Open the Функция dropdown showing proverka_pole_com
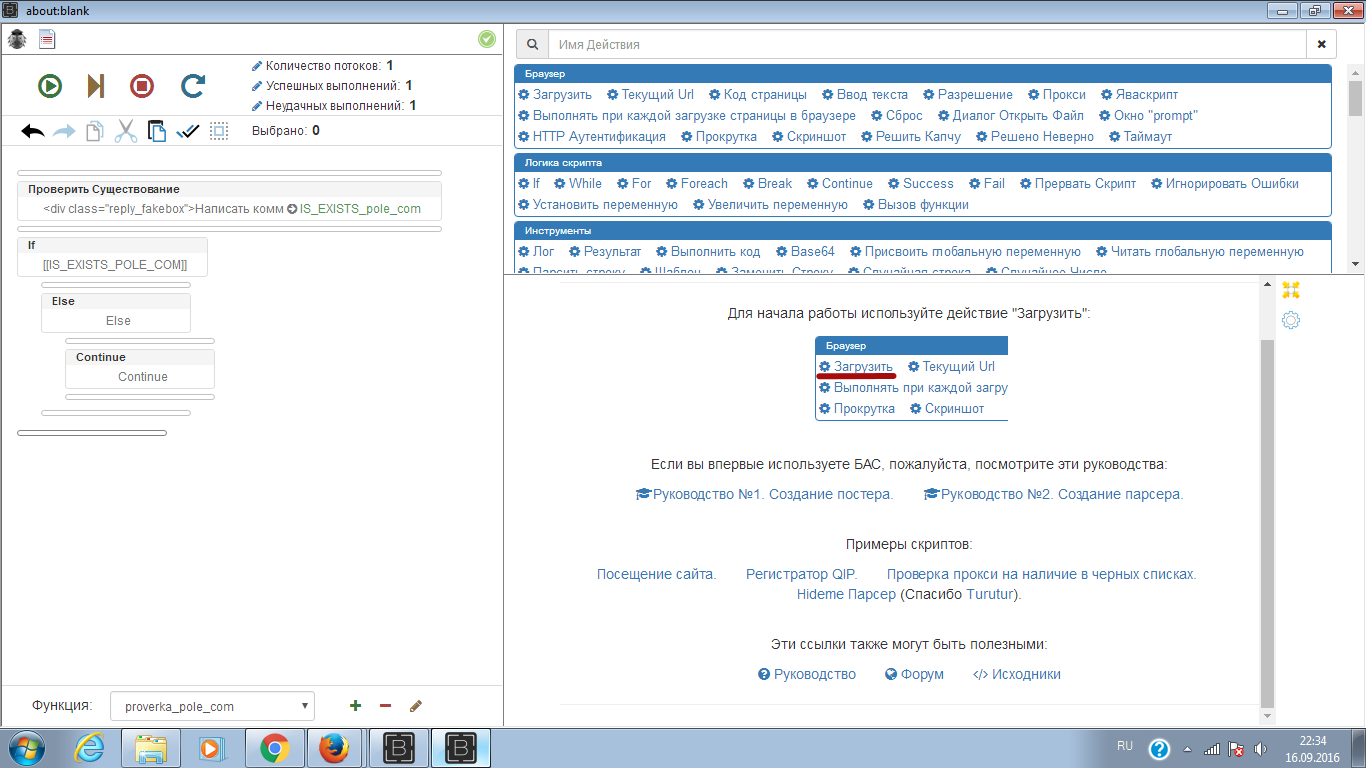Screen dimensions: 1366x768 [212, 706]
